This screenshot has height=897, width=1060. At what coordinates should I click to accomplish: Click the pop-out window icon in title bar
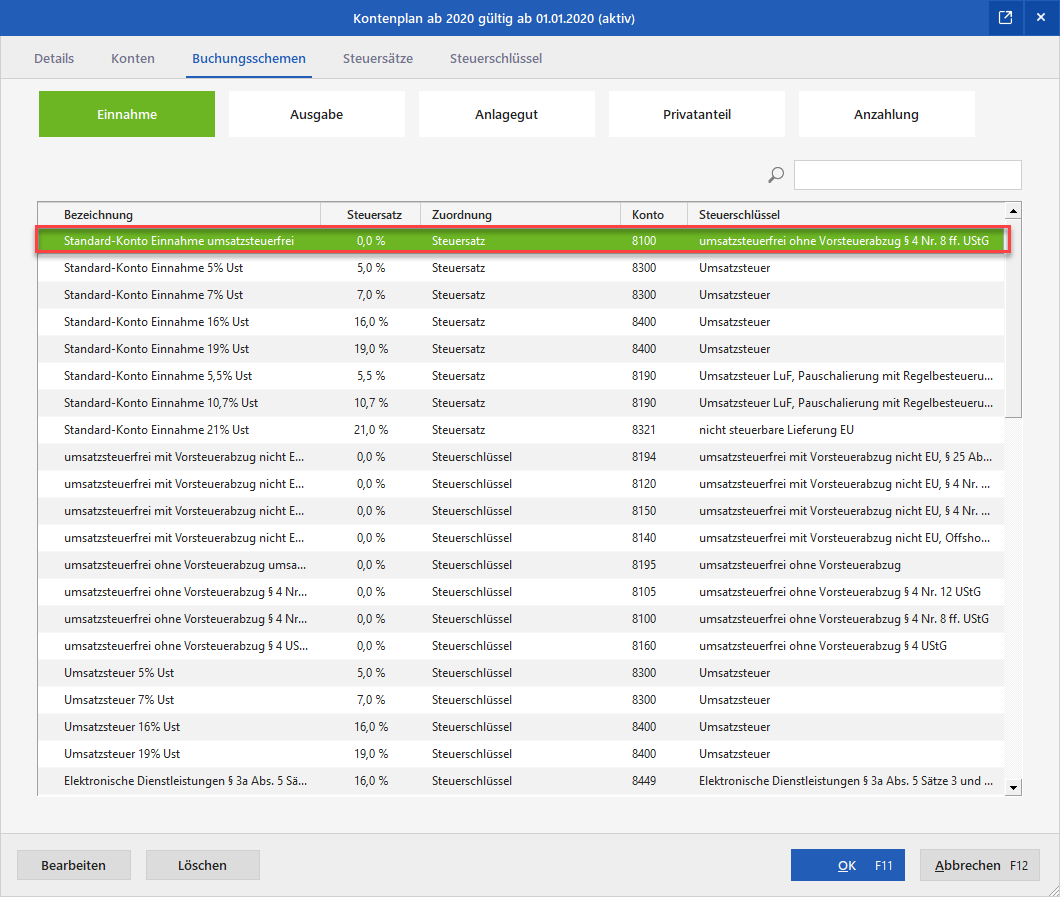pyautogui.click(x=1004, y=18)
